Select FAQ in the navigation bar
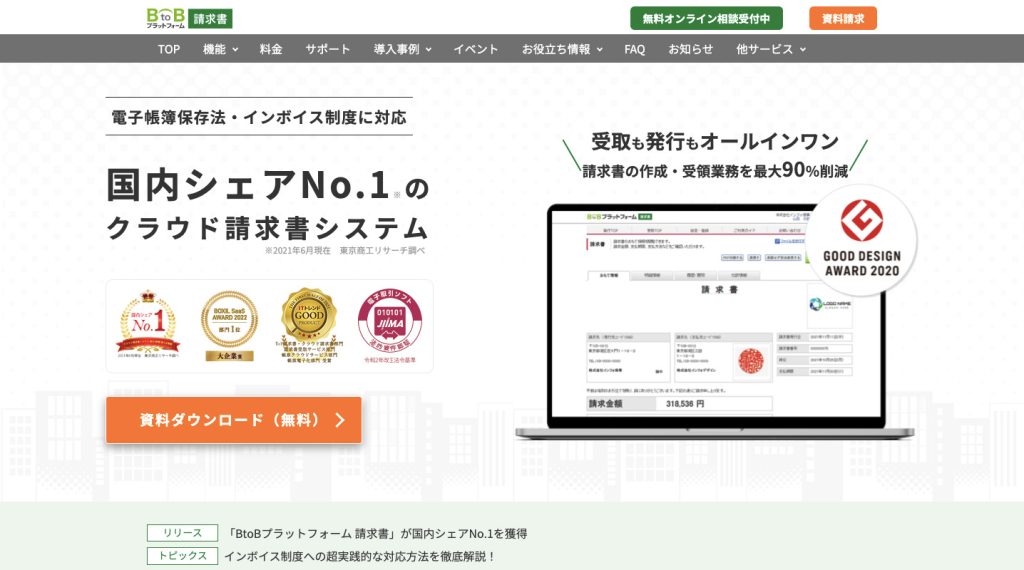Screen dimensions: 1024x570 (x=635, y=49)
